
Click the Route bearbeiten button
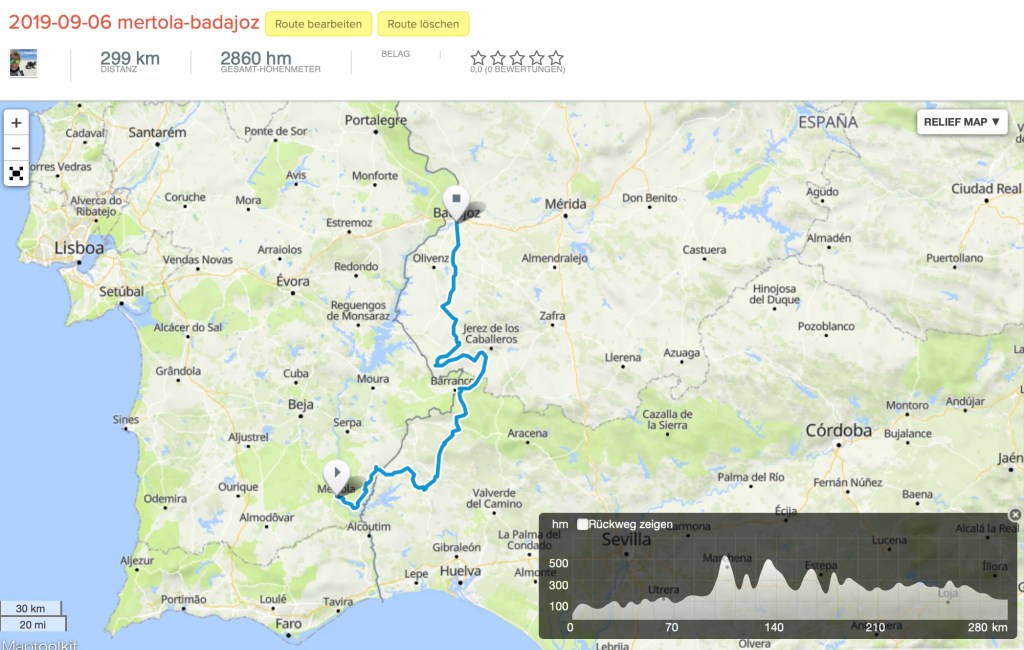319,24
